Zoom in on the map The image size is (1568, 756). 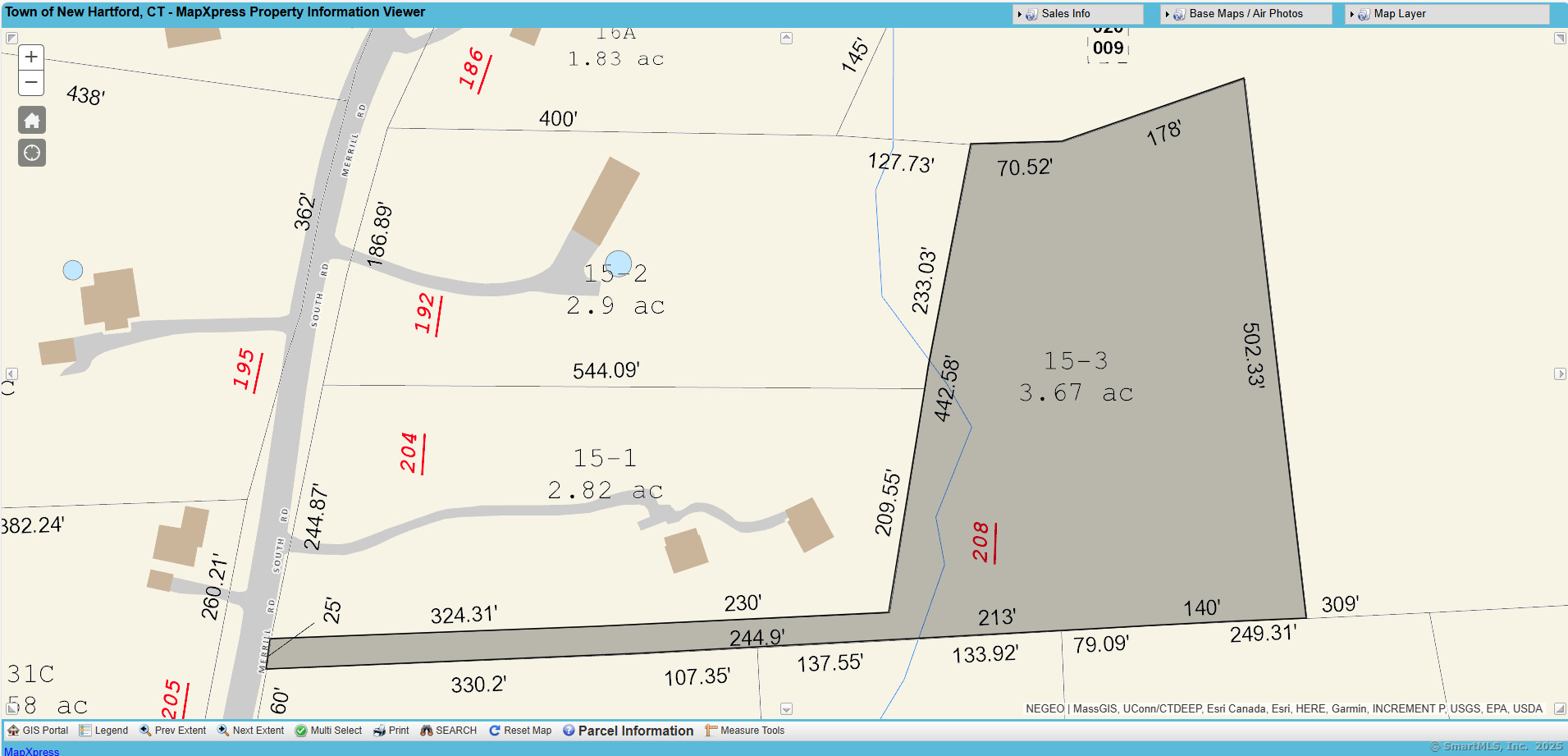tap(31, 57)
